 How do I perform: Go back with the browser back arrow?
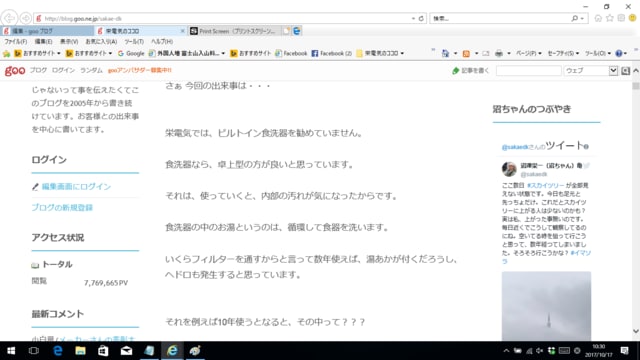coord(9,18)
